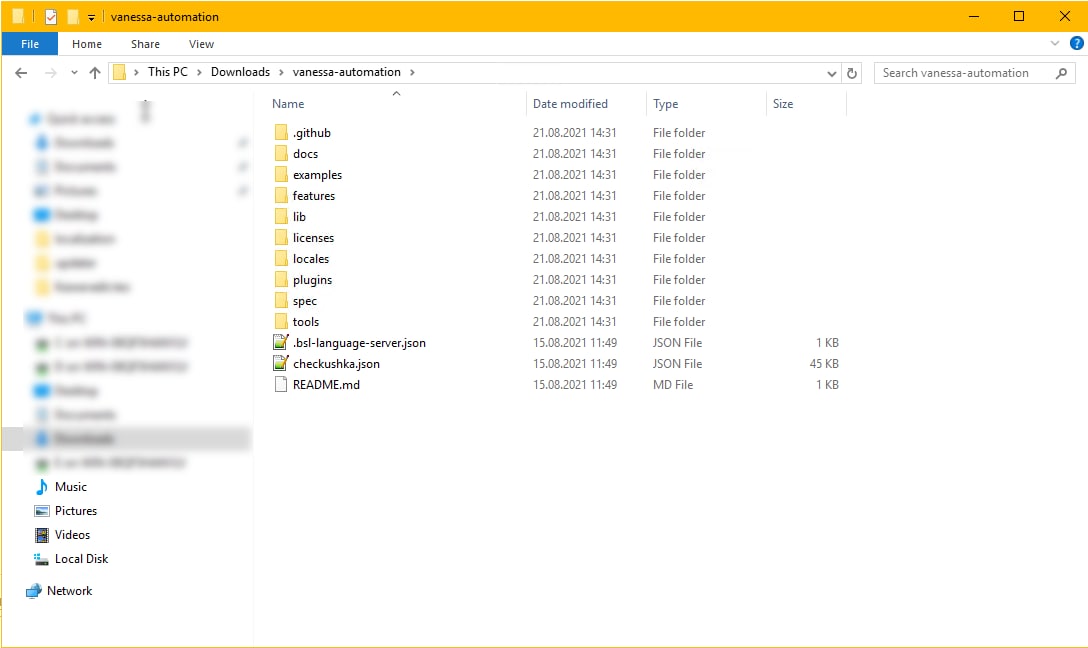
Task: Expand the ribbon with the chevron
Action: (x=1055, y=43)
